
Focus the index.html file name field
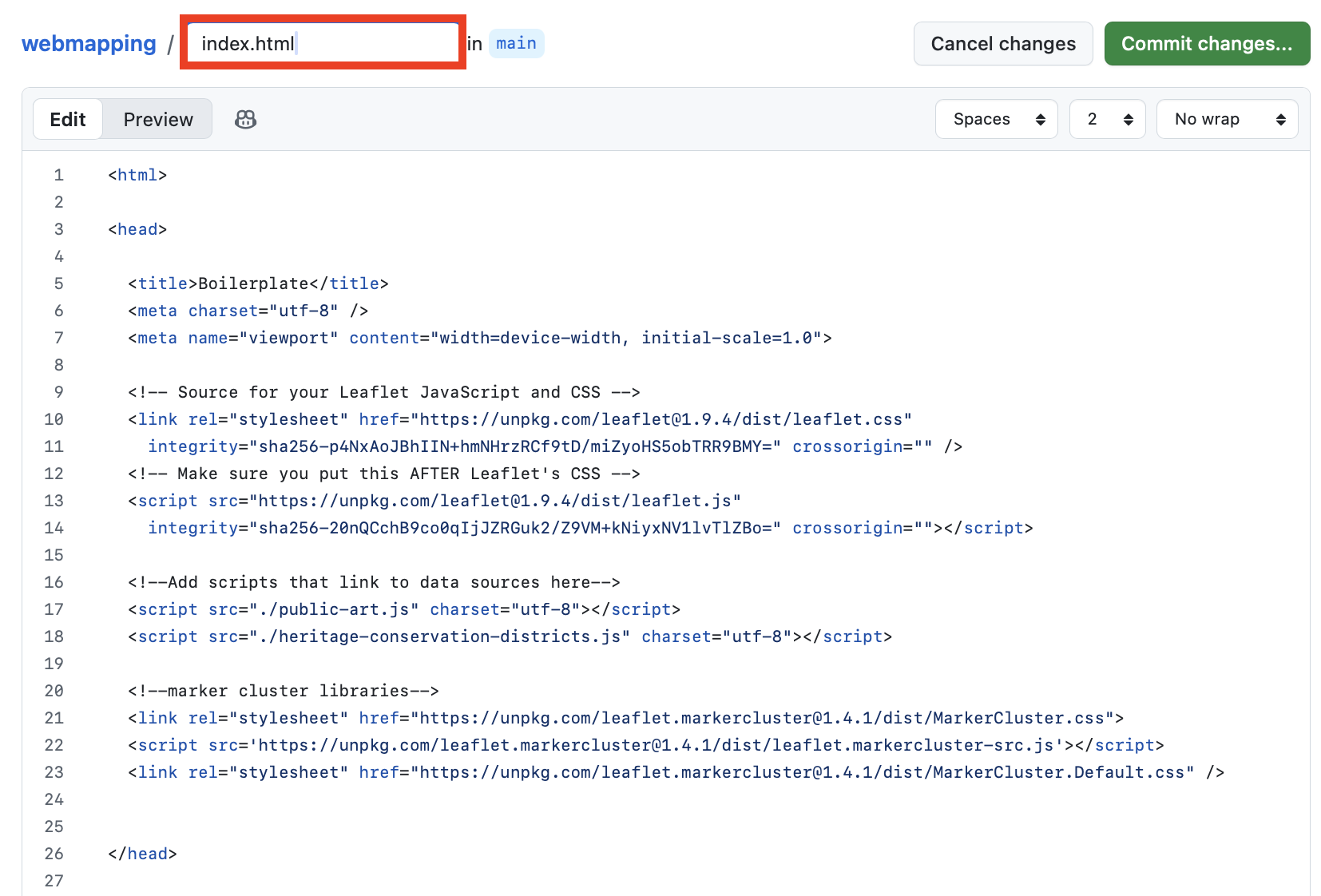pyautogui.click(x=323, y=44)
